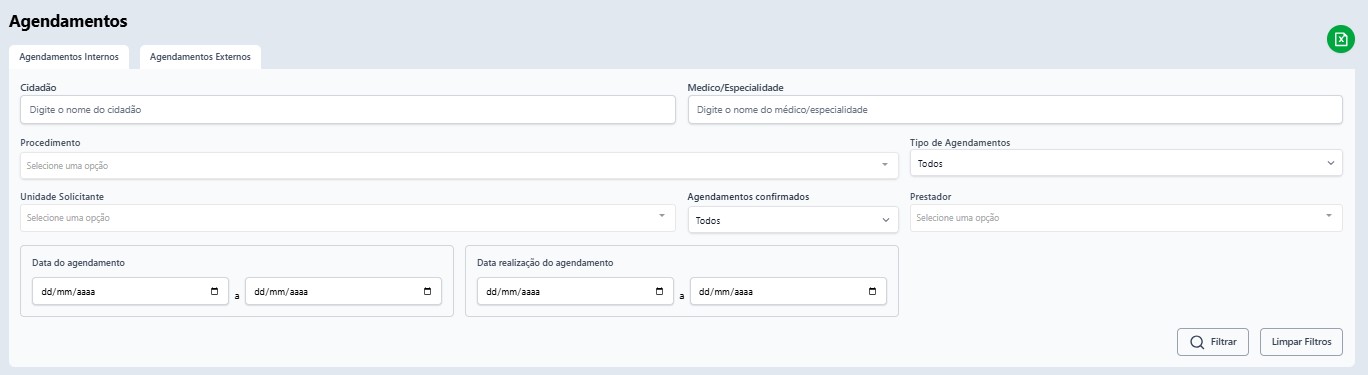
Task: Click end date of Data do agendamento
Action: click(x=343, y=292)
